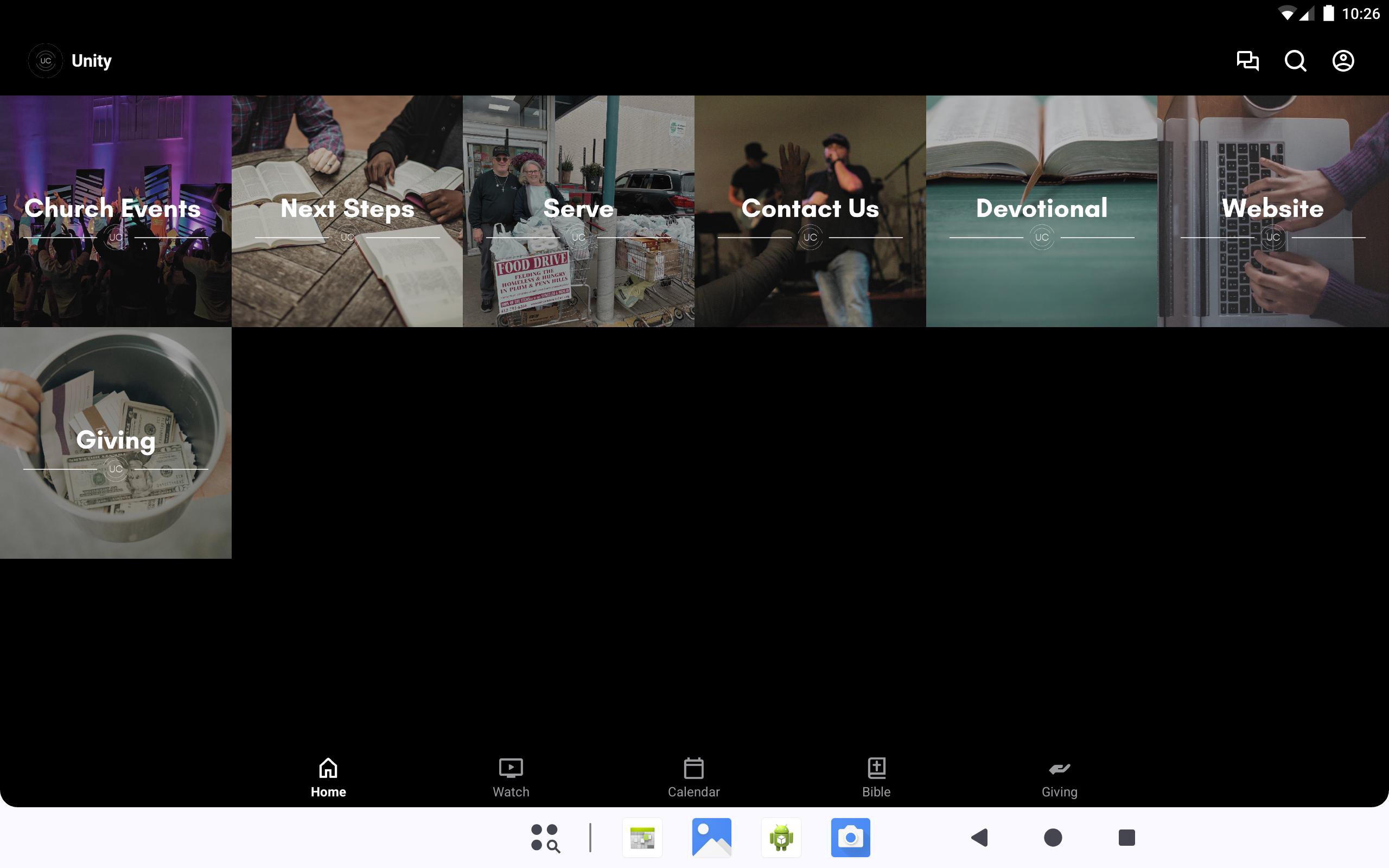The image size is (1389, 868).
Task: Tap the Giving tile with money bucket
Action: pos(116,443)
